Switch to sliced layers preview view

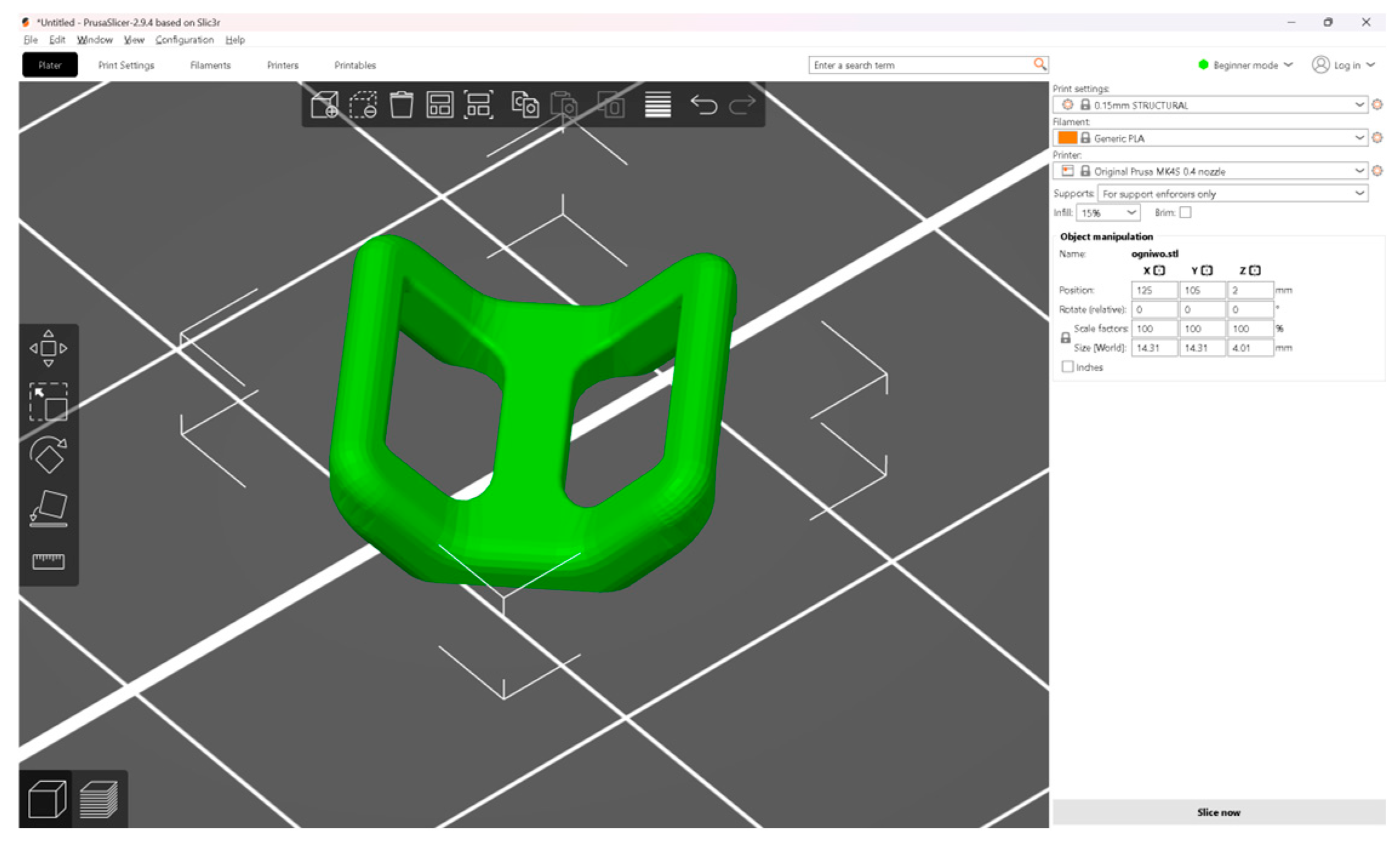pos(99,799)
